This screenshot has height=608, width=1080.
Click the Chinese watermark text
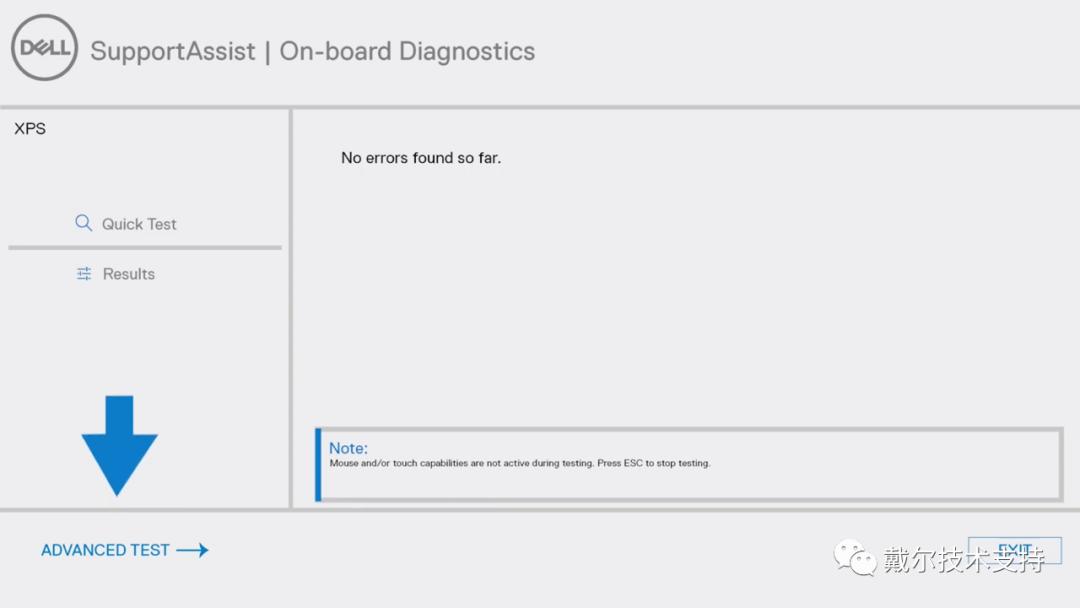962,559
